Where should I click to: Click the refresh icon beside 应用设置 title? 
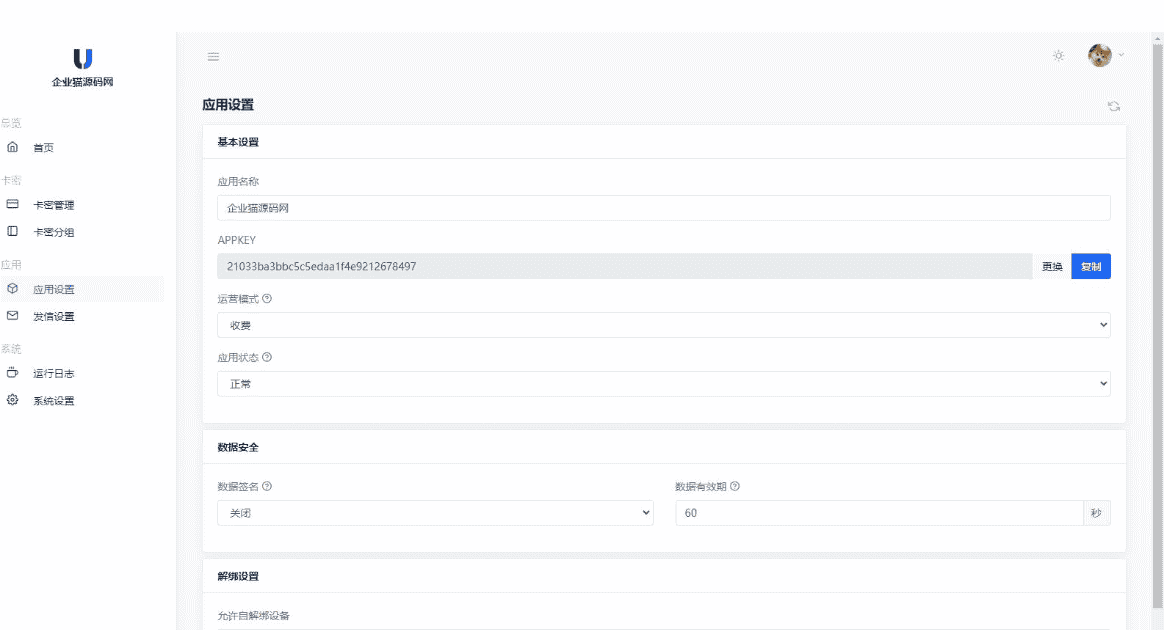(x=1113, y=106)
